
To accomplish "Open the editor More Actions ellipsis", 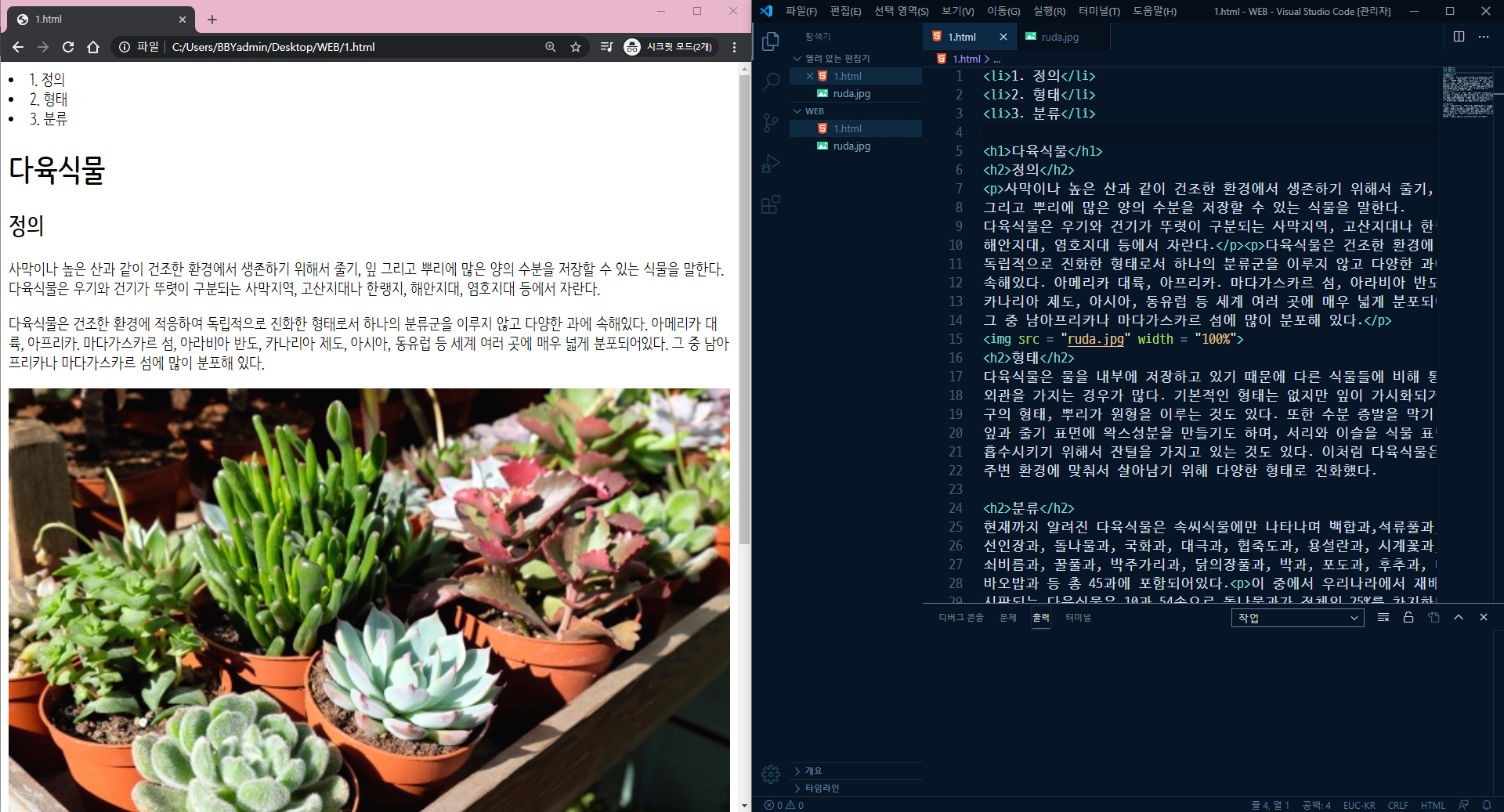I will point(1484,37).
